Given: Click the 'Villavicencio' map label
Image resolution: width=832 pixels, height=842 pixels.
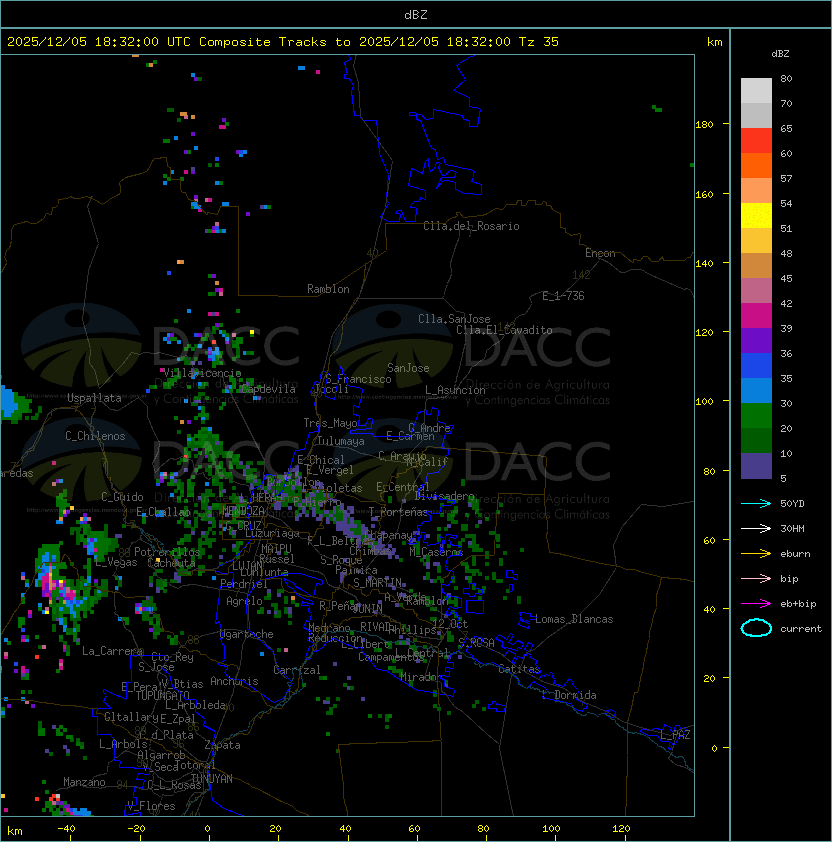Looking at the screenshot, I should 202,373.
